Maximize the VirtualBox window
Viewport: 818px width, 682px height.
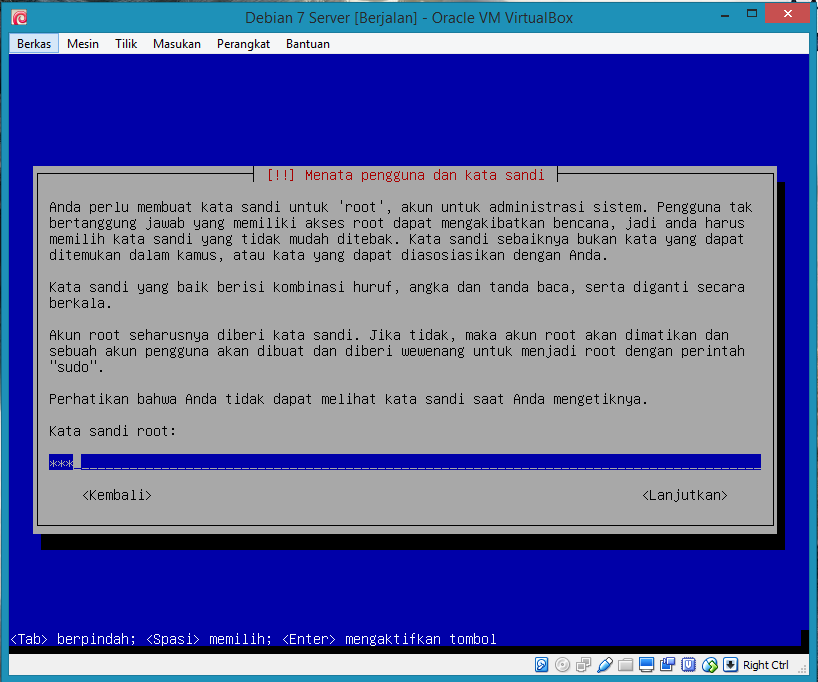click(x=752, y=14)
